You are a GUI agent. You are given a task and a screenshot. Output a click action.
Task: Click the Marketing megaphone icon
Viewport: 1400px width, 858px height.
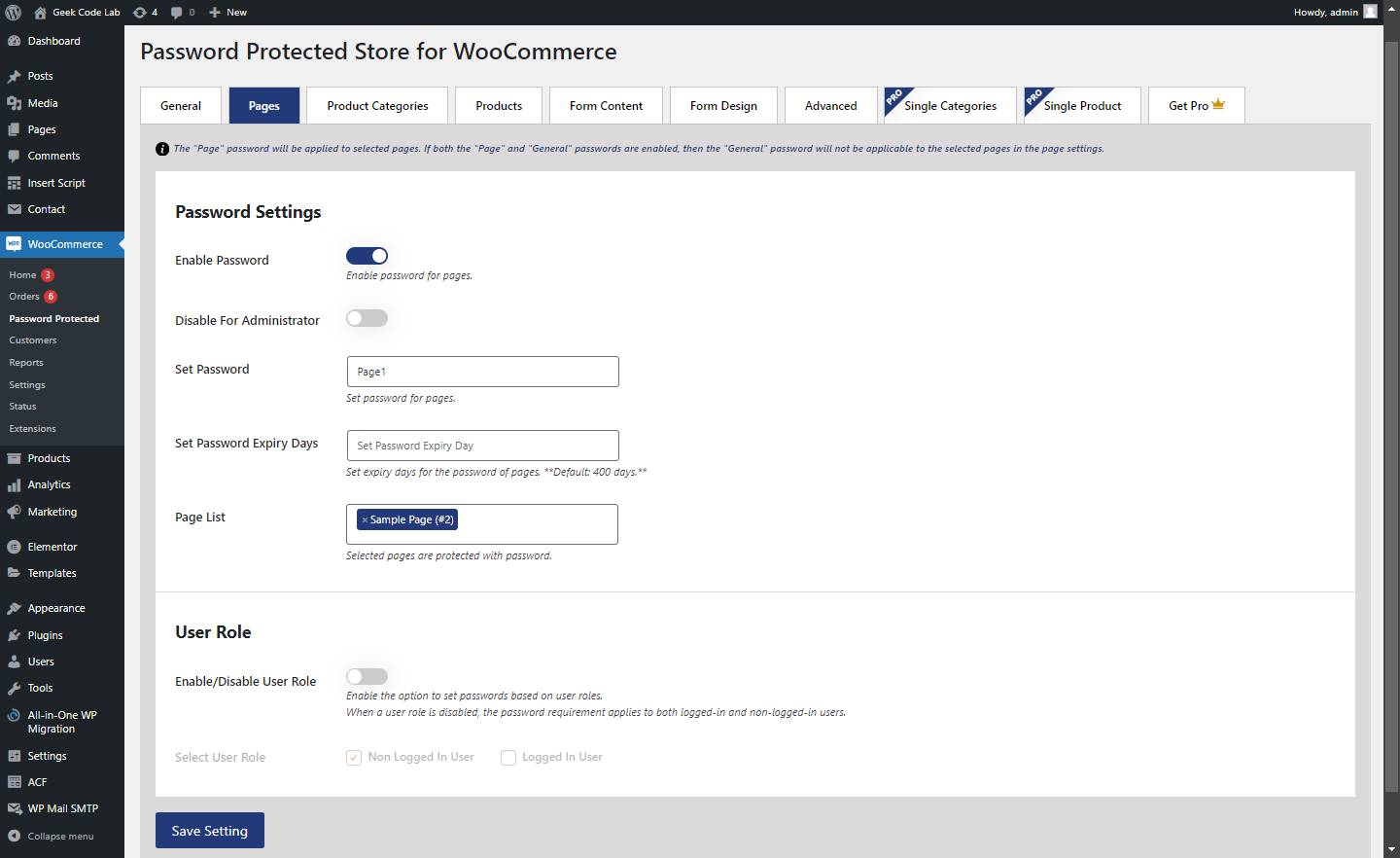coord(14,512)
